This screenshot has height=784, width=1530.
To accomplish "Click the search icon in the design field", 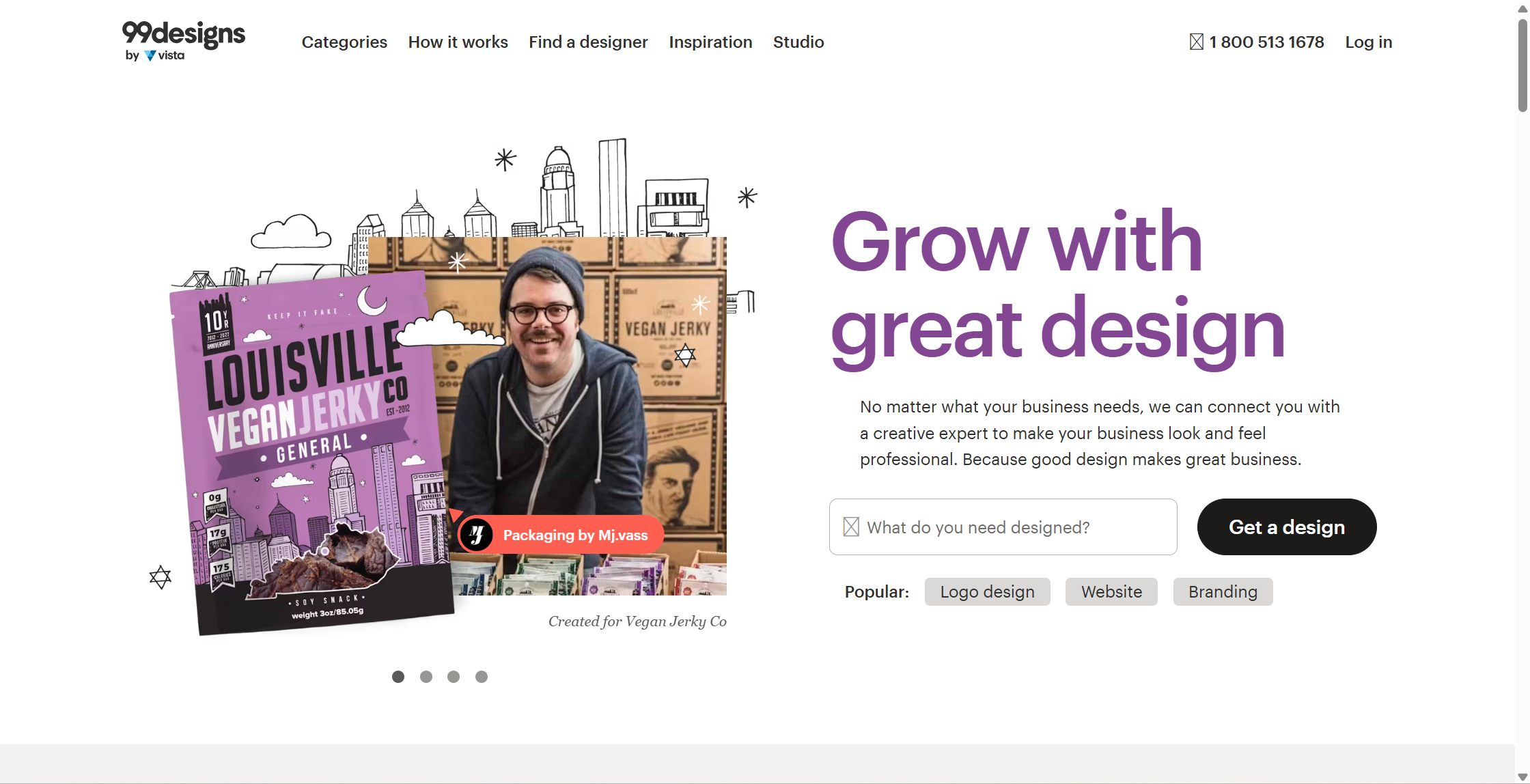I will tap(851, 527).
